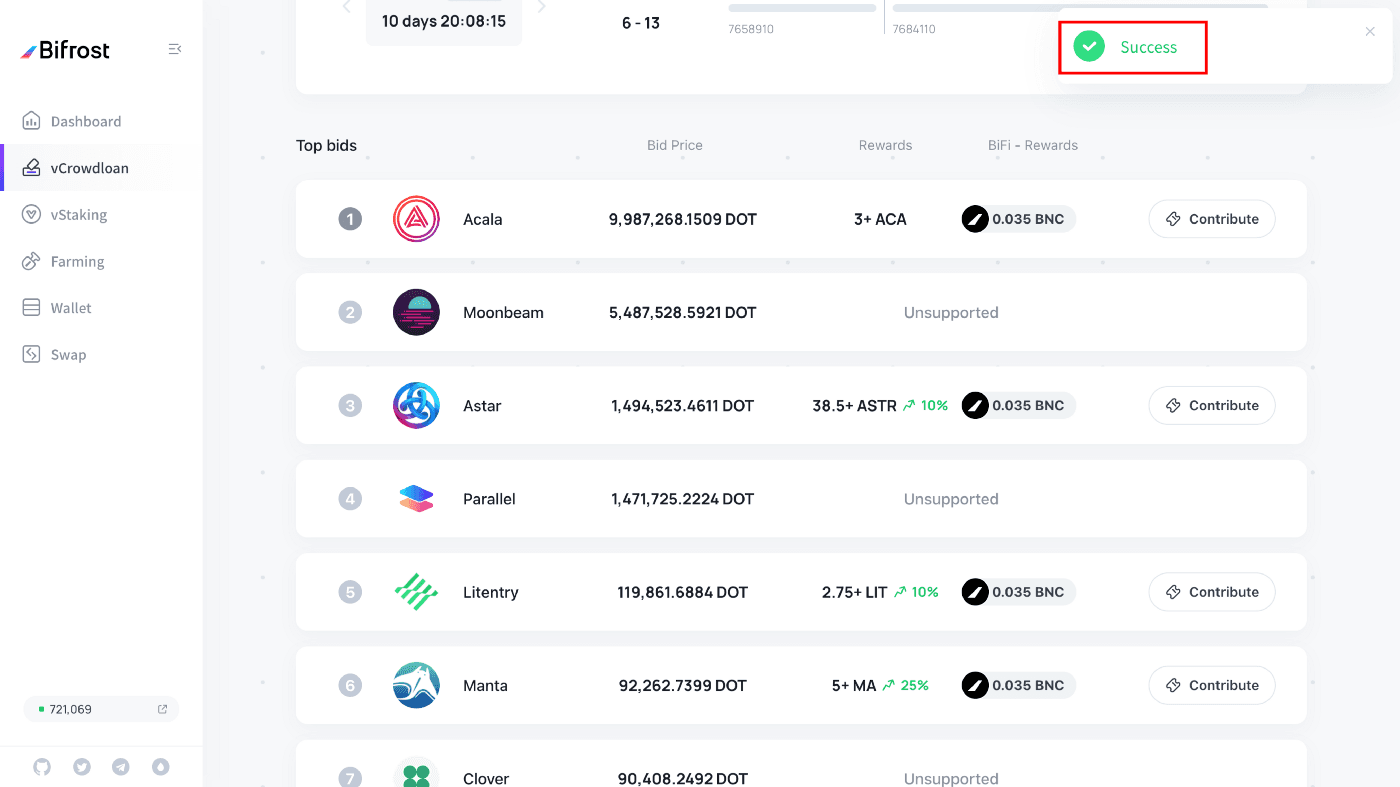This screenshot has width=1400, height=787.
Task: Click the auction progress bar at 7658910
Action: (x=802, y=8)
